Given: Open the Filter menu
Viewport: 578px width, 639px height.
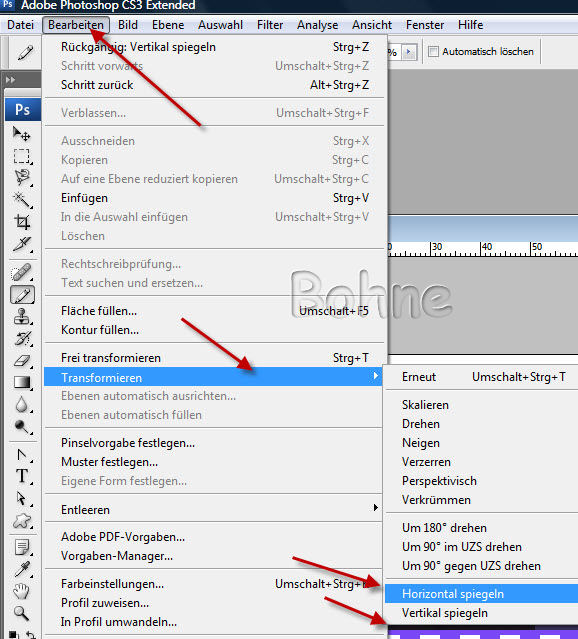Looking at the screenshot, I should pos(270,25).
